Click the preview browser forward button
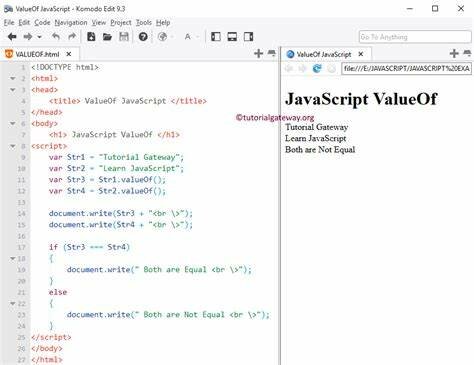This screenshot has width=474, height=365. click(302, 69)
